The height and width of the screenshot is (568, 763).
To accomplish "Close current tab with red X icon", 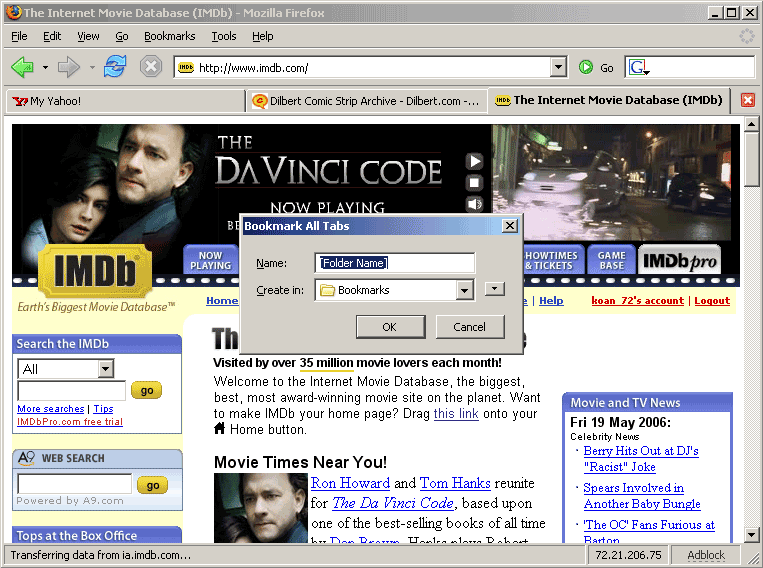I will tap(748, 100).
